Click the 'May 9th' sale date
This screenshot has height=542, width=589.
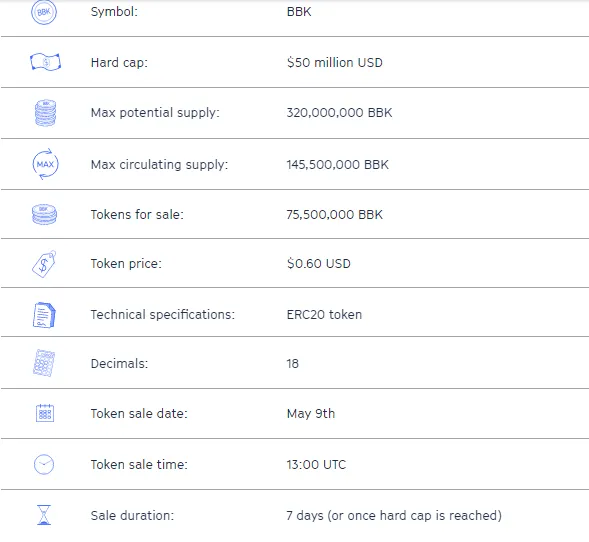click(x=311, y=414)
